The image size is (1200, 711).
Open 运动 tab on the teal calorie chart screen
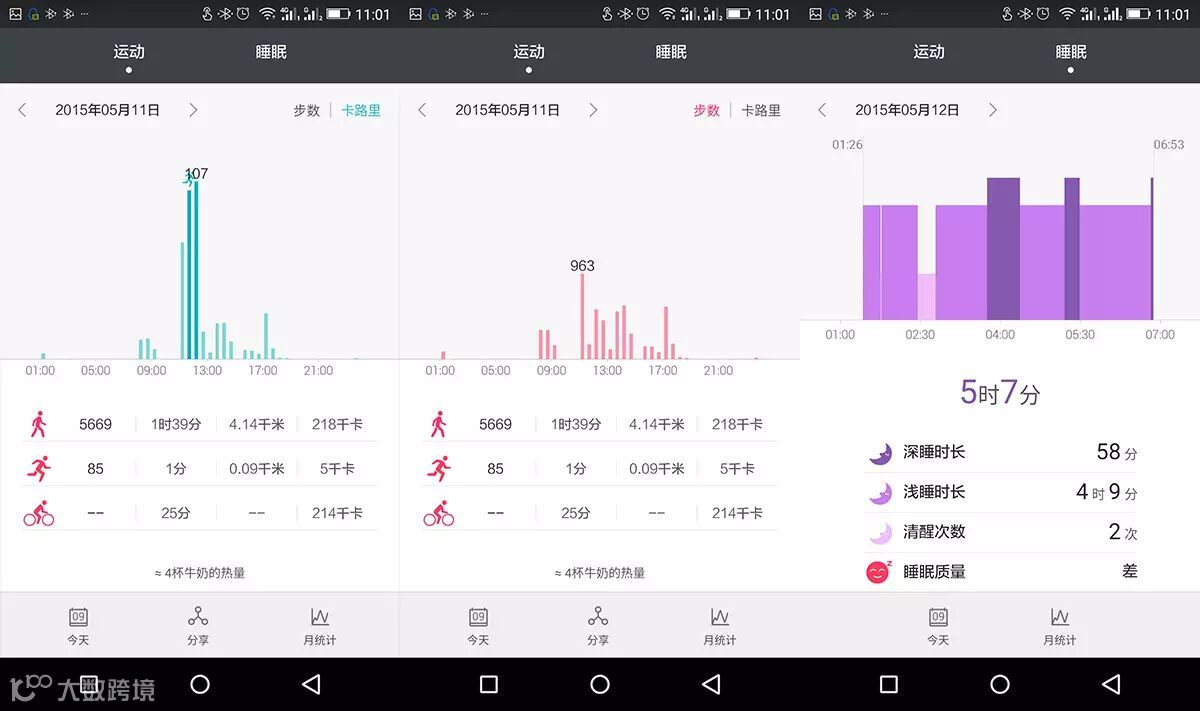pyautogui.click(x=129, y=52)
